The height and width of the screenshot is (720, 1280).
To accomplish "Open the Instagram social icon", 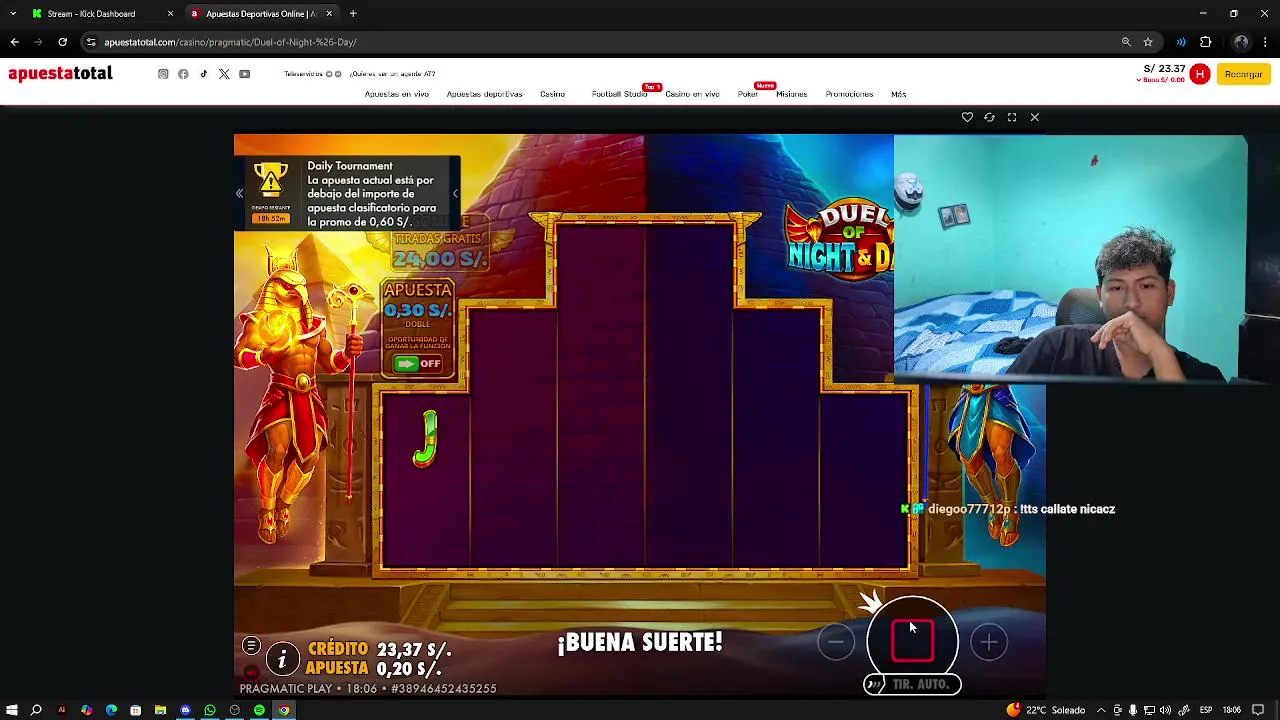I will (x=163, y=74).
